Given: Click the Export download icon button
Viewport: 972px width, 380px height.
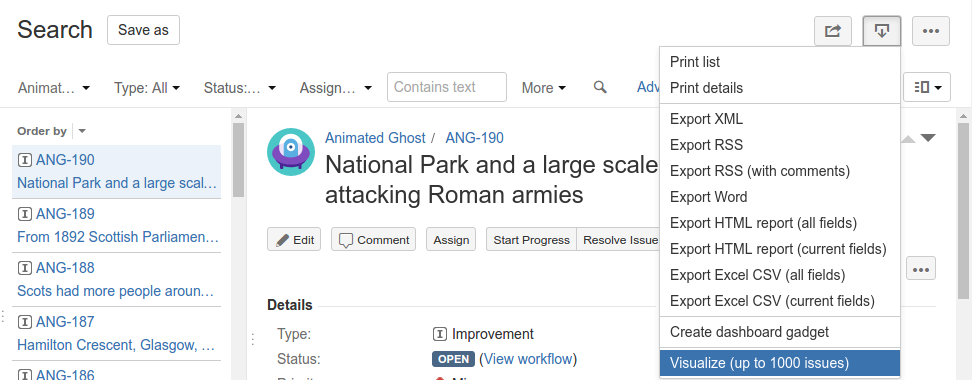Looking at the screenshot, I should click(881, 31).
